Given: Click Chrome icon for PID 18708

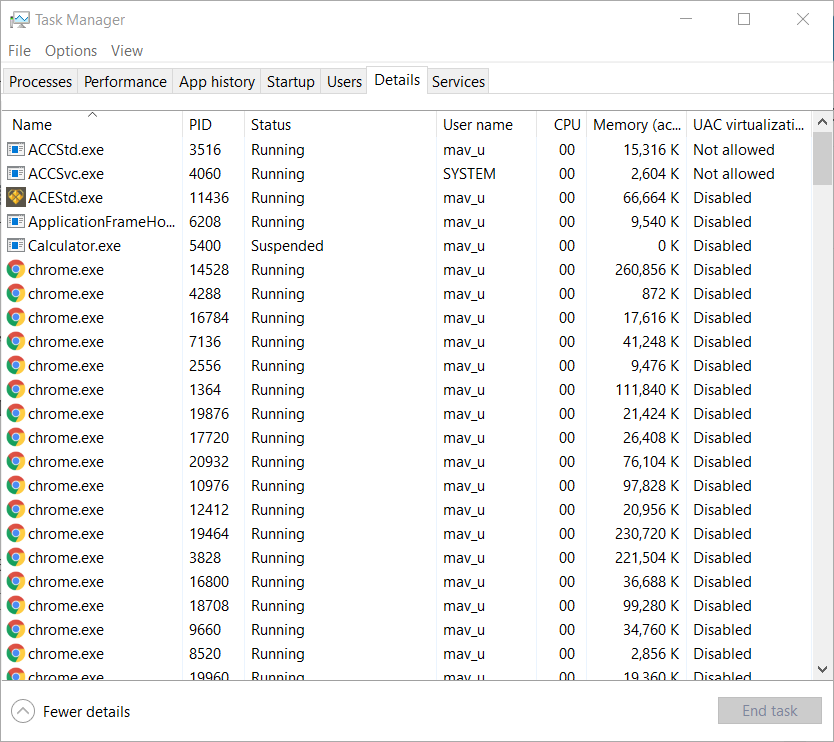Looking at the screenshot, I should 16,605.
